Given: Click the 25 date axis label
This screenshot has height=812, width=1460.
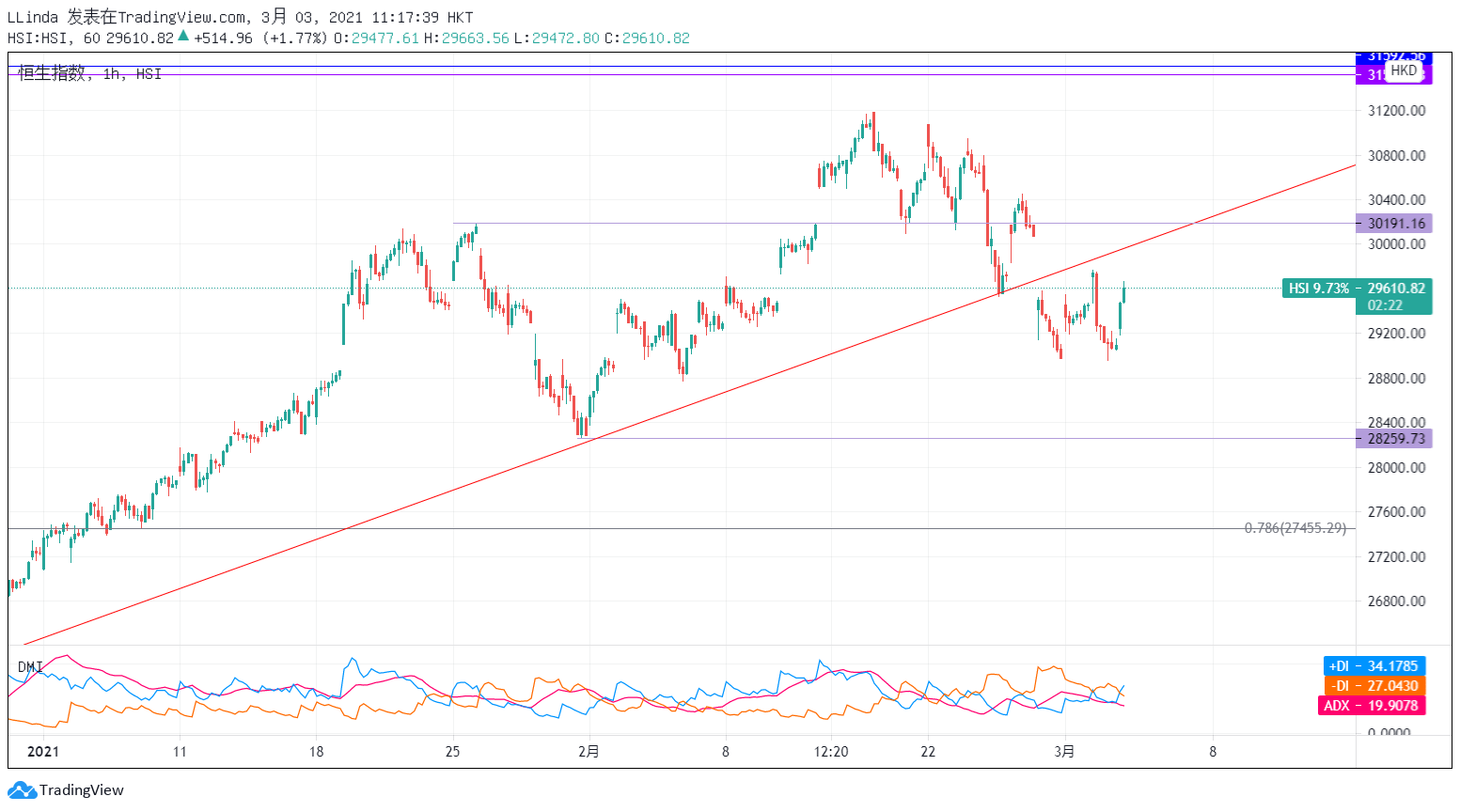Looking at the screenshot, I should [453, 752].
